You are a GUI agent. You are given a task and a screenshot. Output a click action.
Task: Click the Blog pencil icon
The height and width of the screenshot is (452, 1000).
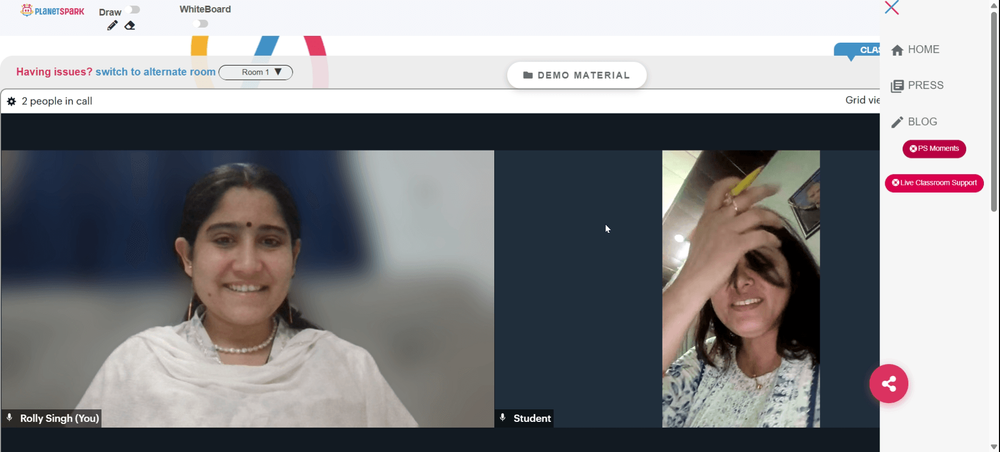tap(897, 122)
